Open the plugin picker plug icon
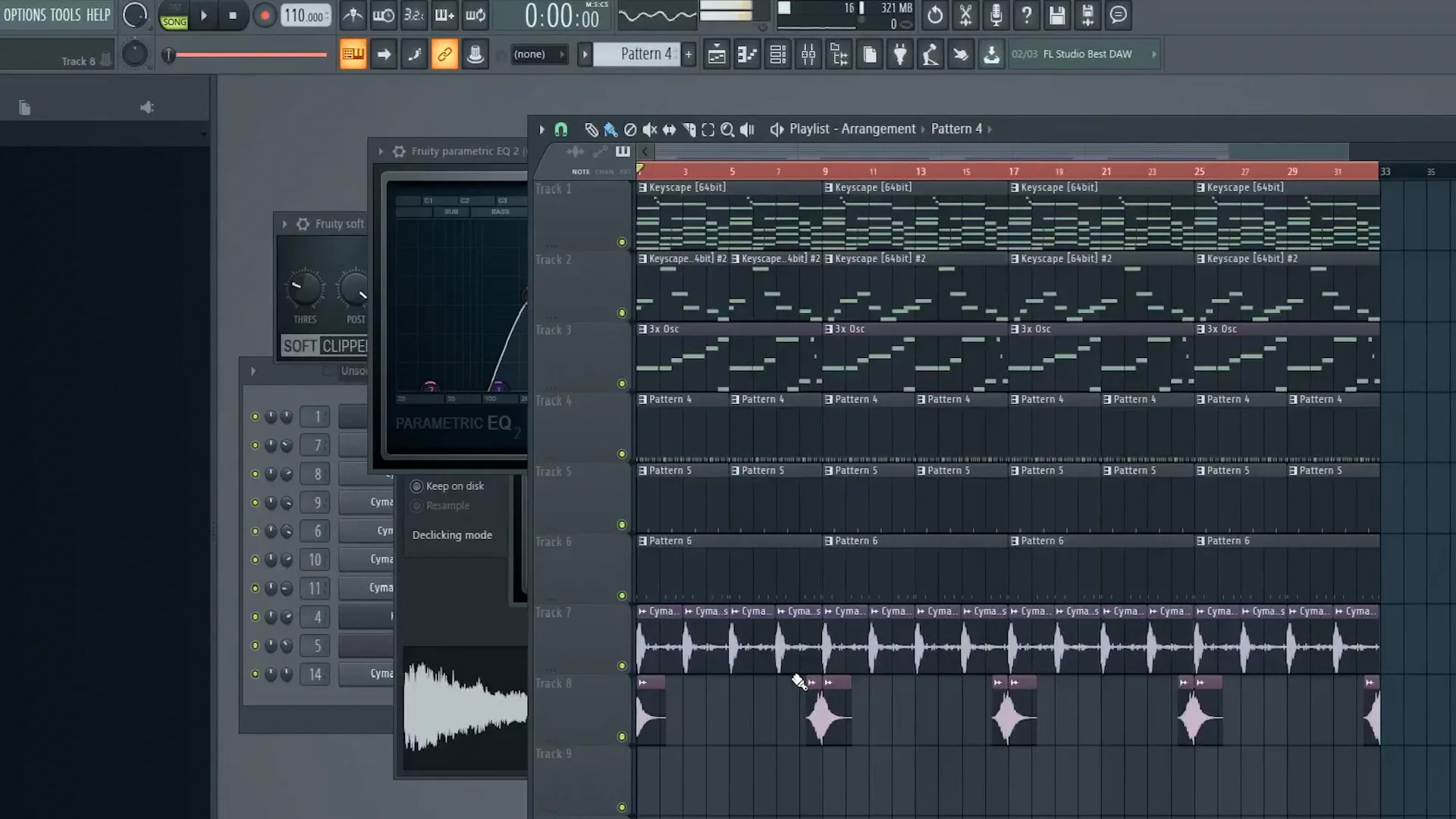The height and width of the screenshot is (819, 1456). (x=900, y=54)
